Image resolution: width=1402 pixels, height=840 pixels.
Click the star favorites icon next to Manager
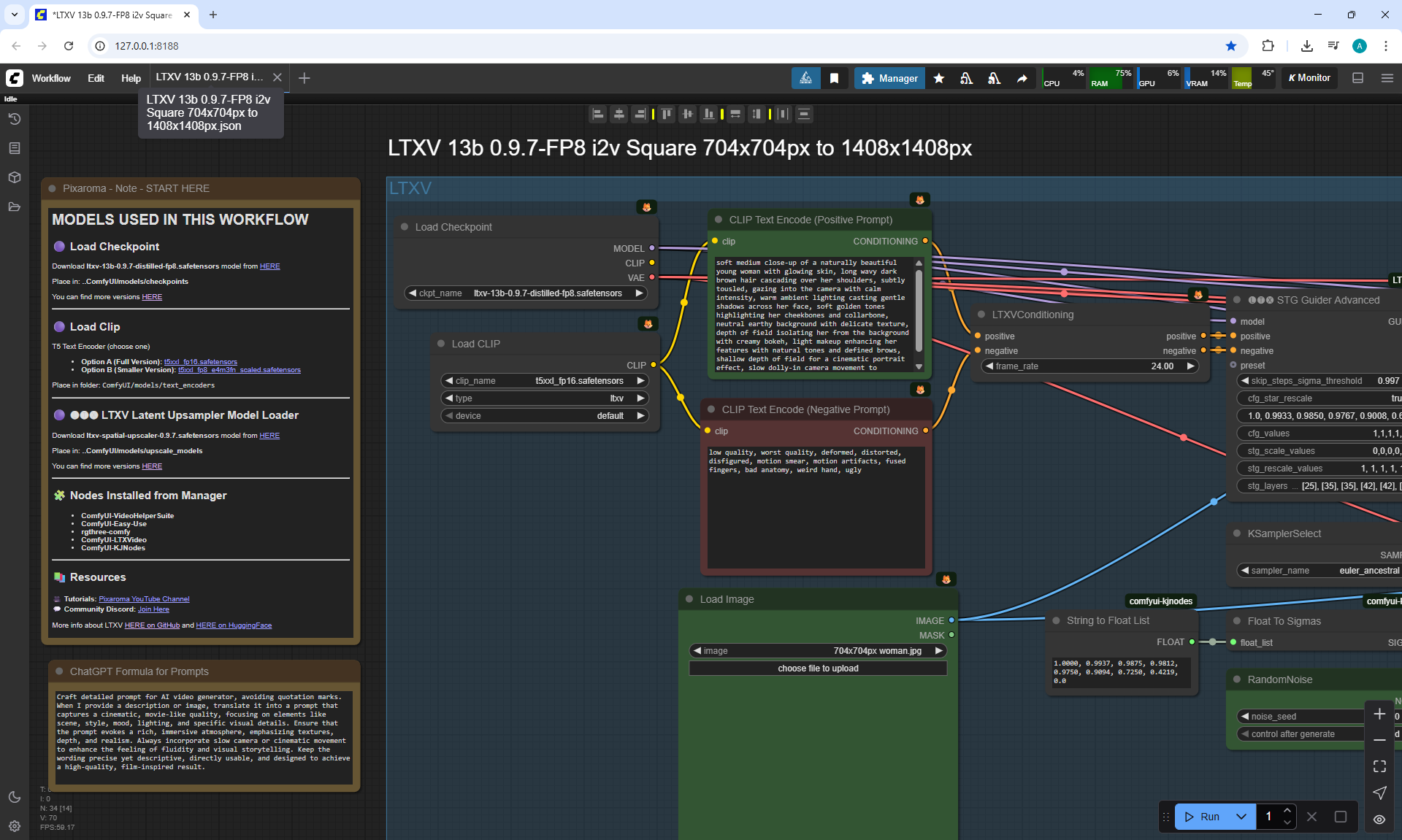[x=939, y=78]
